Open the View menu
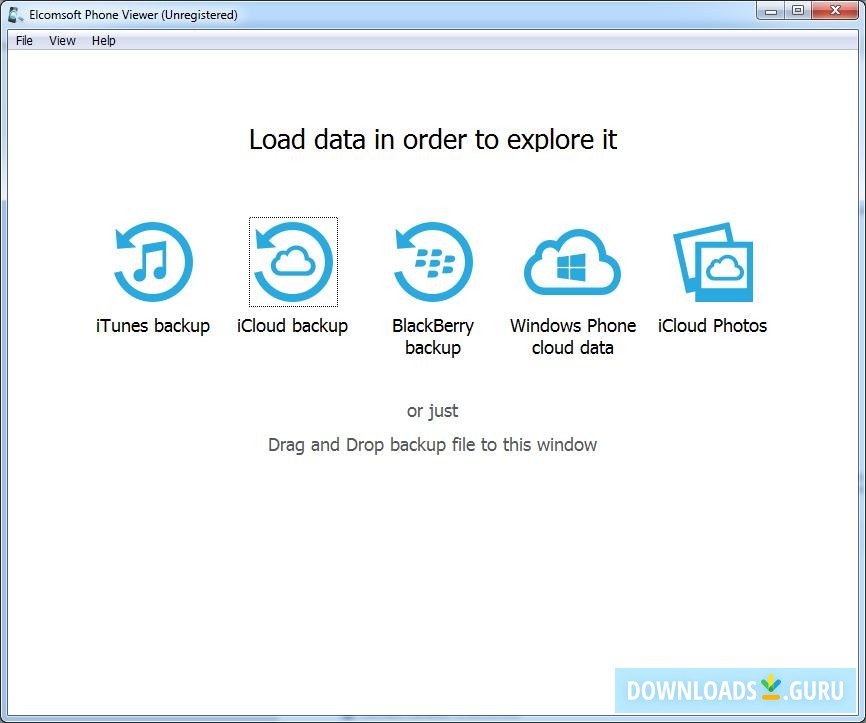Screen dimensions: 866x723 tap(62, 40)
